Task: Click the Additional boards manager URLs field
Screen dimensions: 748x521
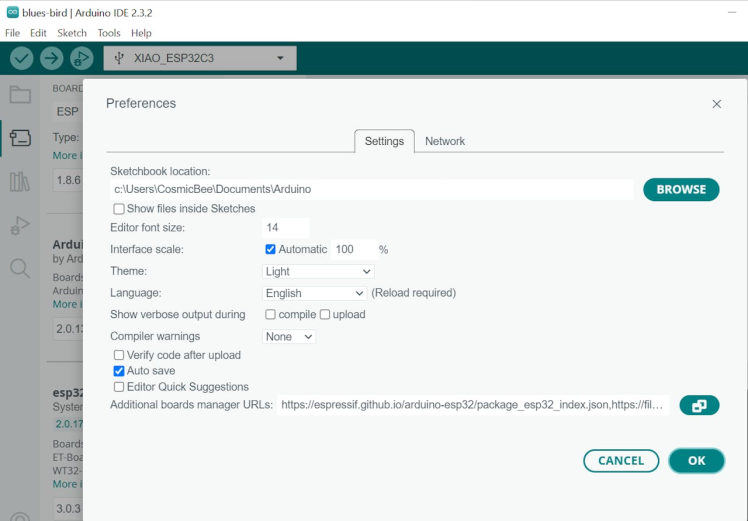Action: (473, 405)
